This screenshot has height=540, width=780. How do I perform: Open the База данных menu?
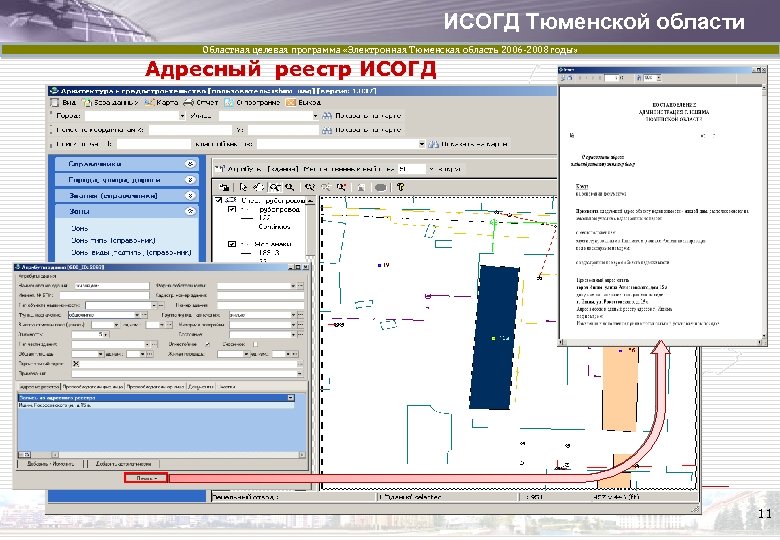point(110,102)
